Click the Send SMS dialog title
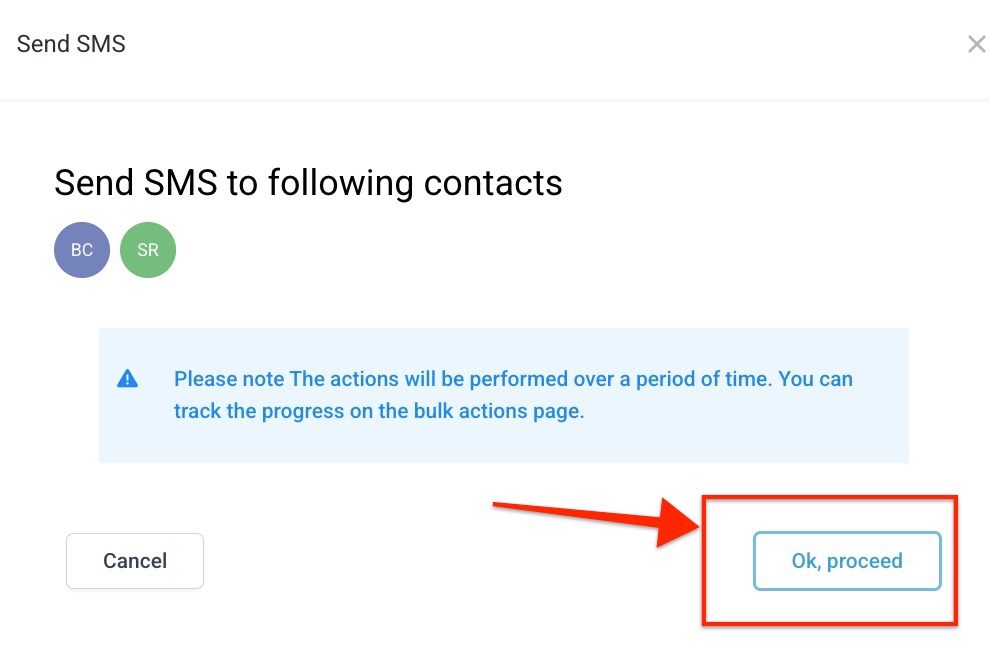The image size is (990, 668). pos(71,44)
